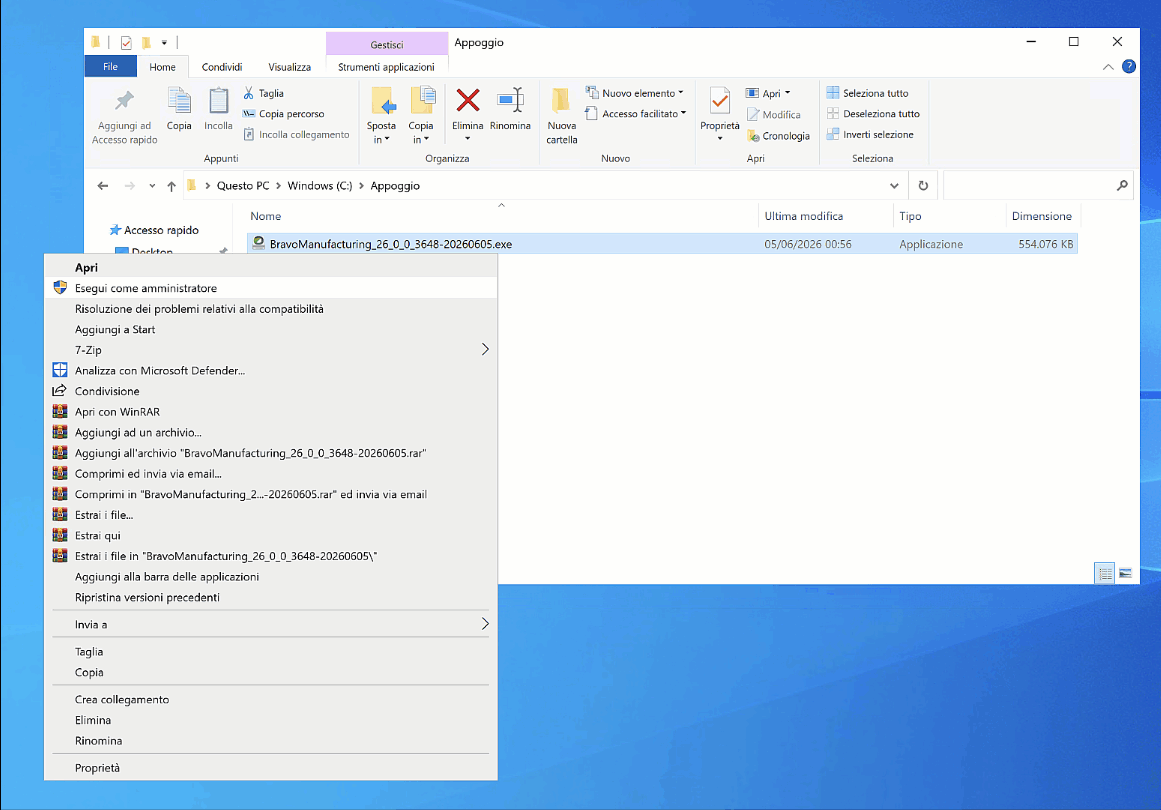
Task: Click the Taglia scissors icon
Action: pyautogui.click(x=249, y=93)
